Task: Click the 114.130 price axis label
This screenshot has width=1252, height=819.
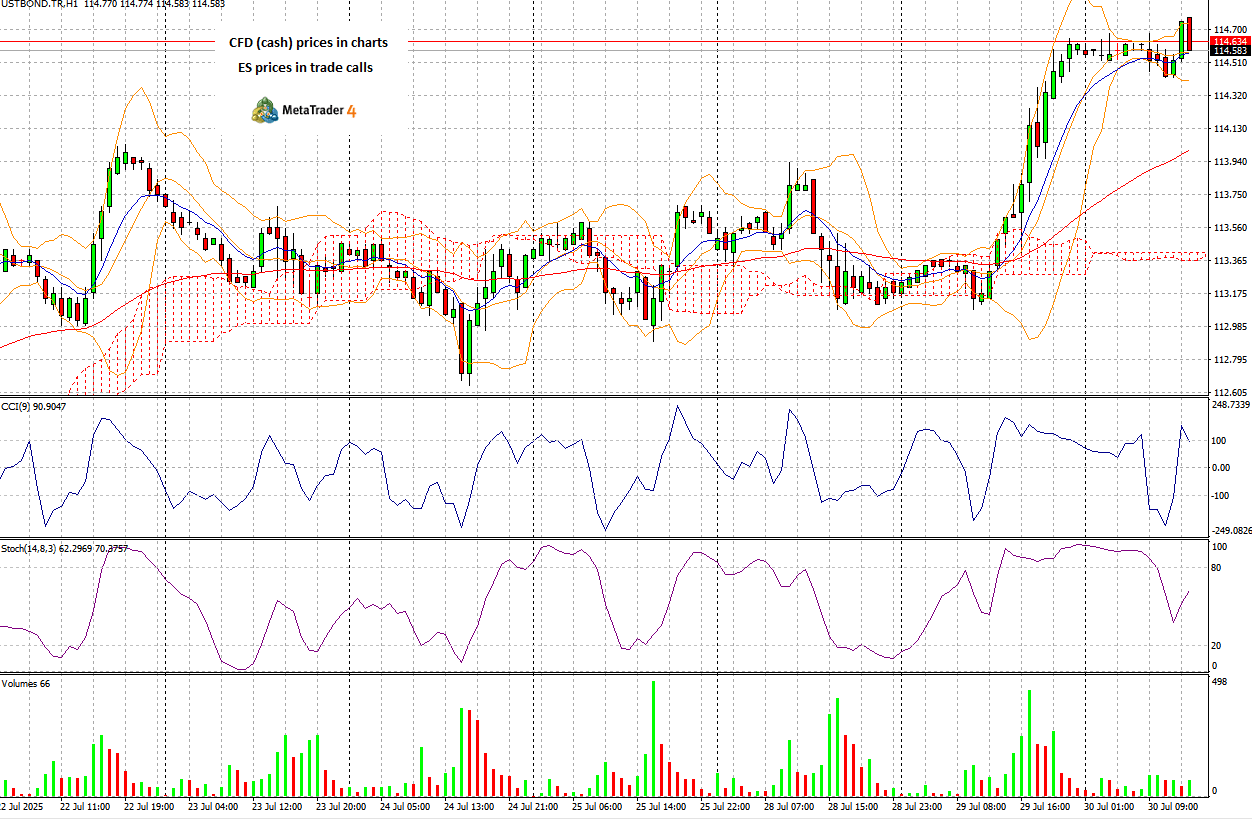Action: [x=1230, y=129]
